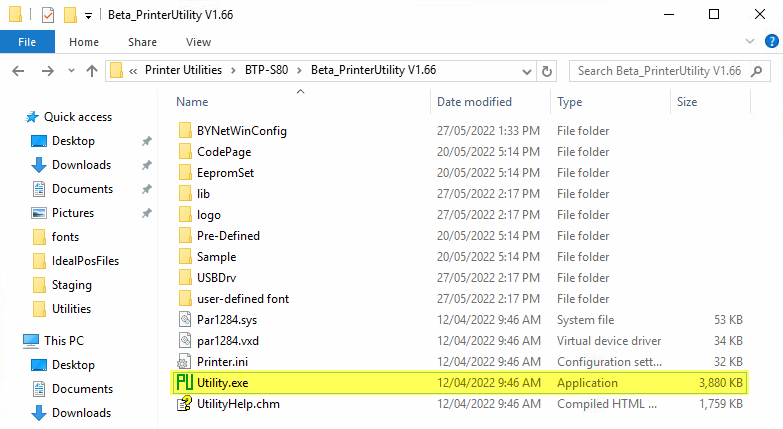783x429 pixels.
Task: Click the Properties quick access toolbar icon
Action: (48, 14)
